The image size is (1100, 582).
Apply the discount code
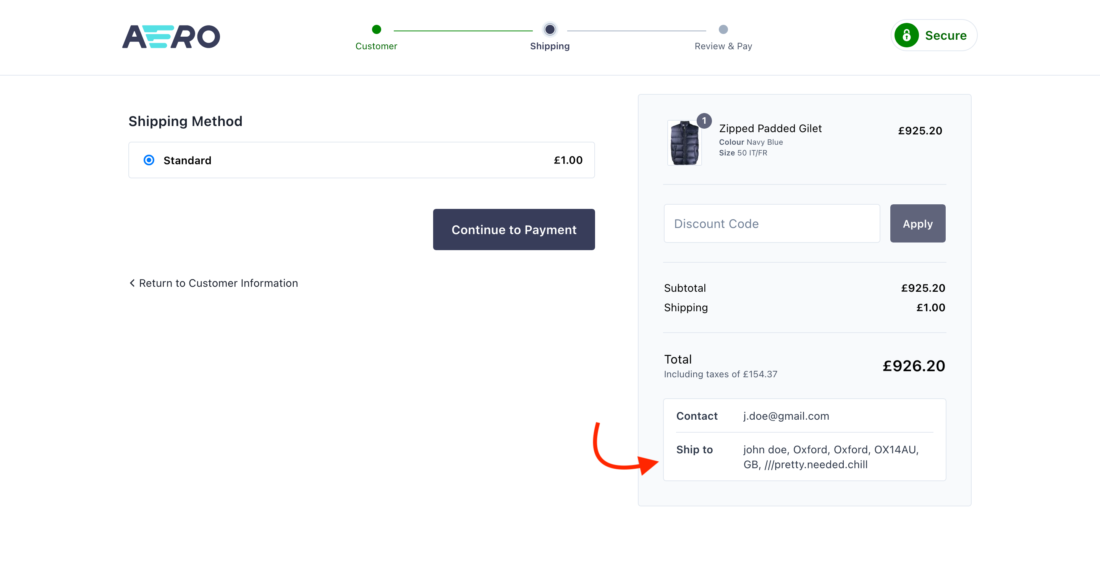coord(918,224)
